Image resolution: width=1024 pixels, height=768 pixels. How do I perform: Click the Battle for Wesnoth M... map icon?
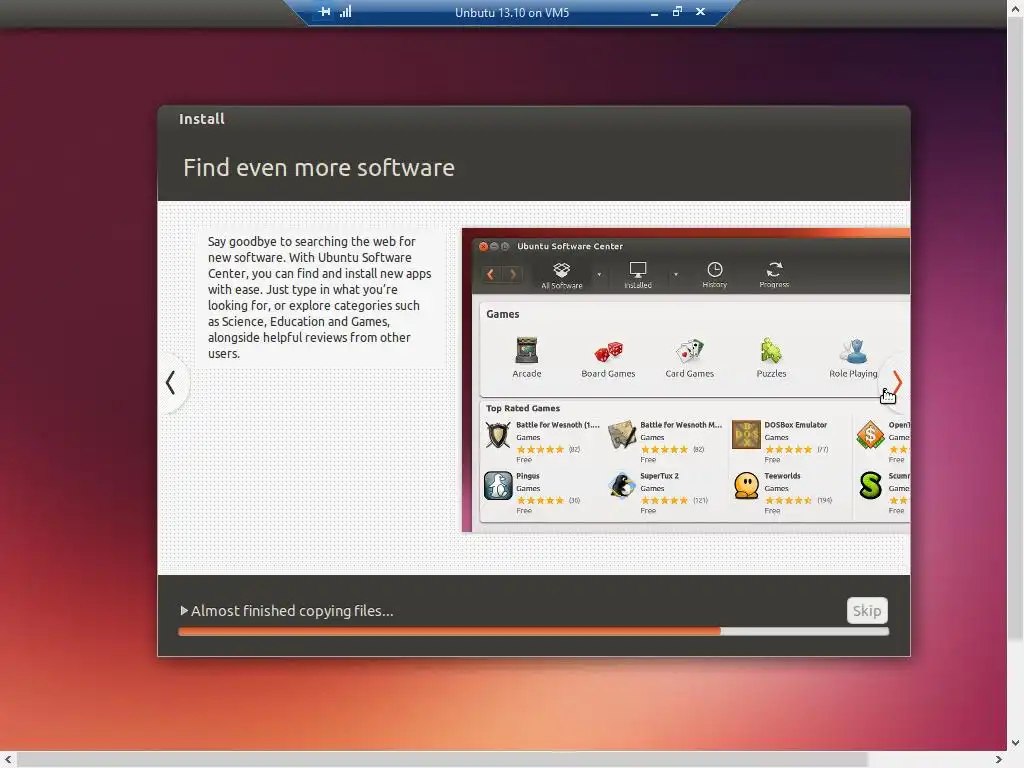[622, 435]
